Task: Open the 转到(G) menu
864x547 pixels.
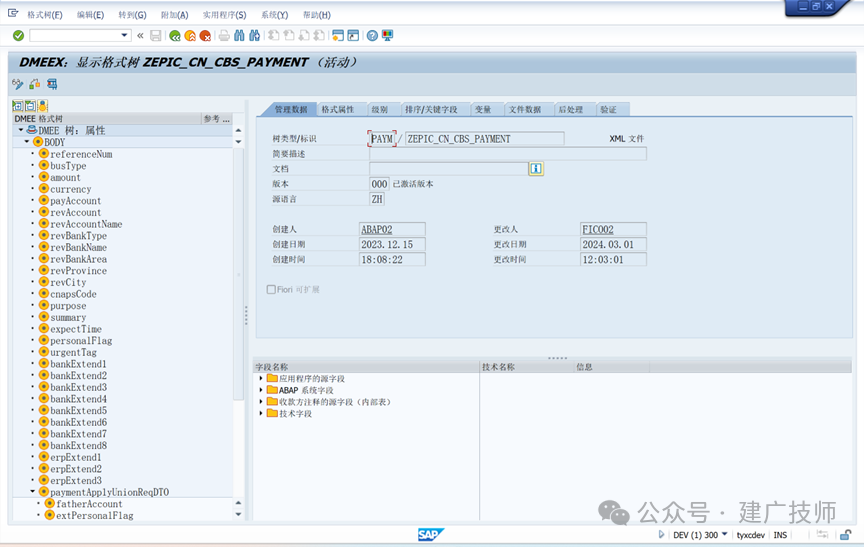Action: pyautogui.click(x=132, y=15)
